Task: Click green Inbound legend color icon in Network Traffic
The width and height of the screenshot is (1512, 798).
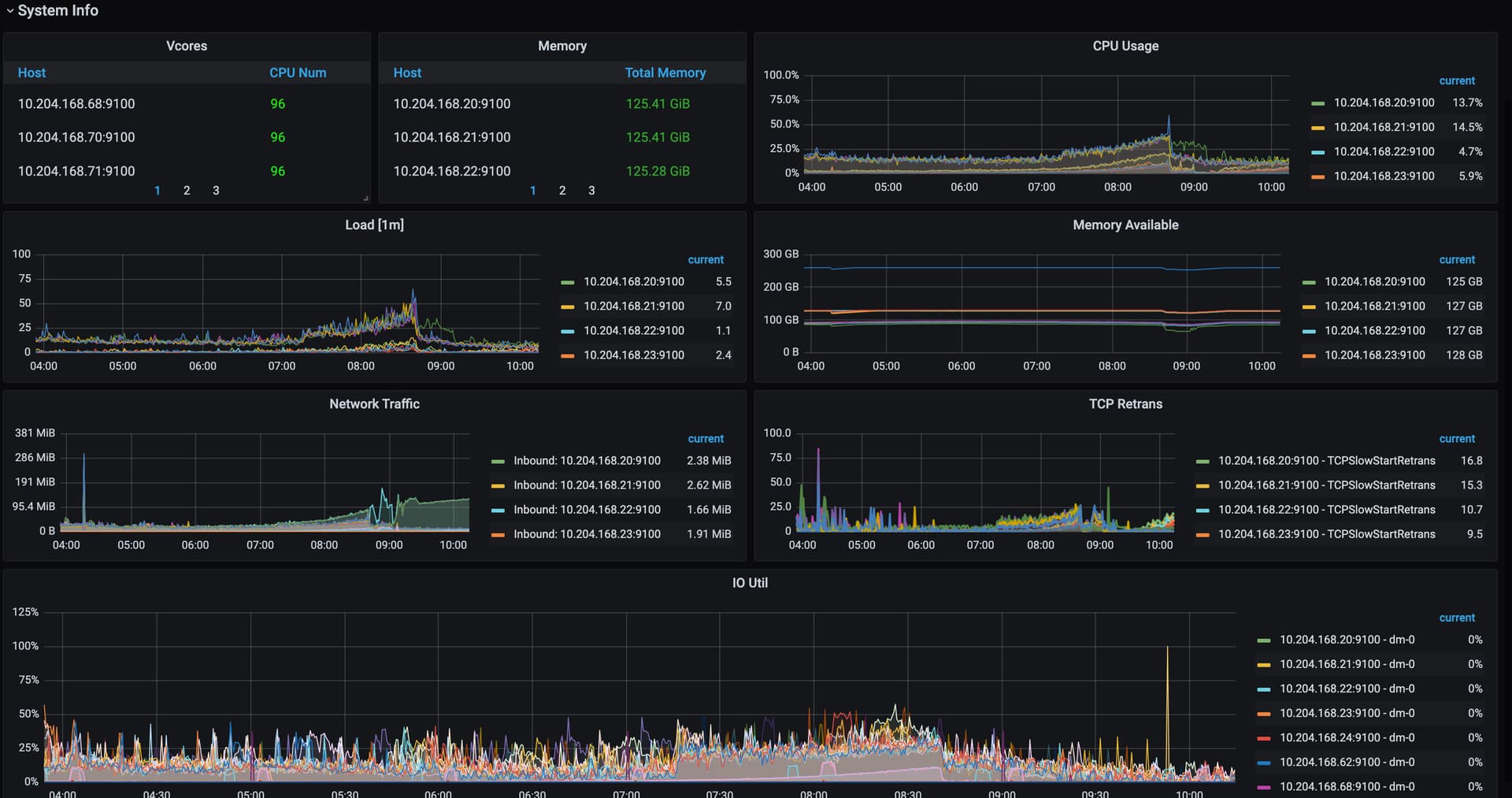Action: point(498,461)
